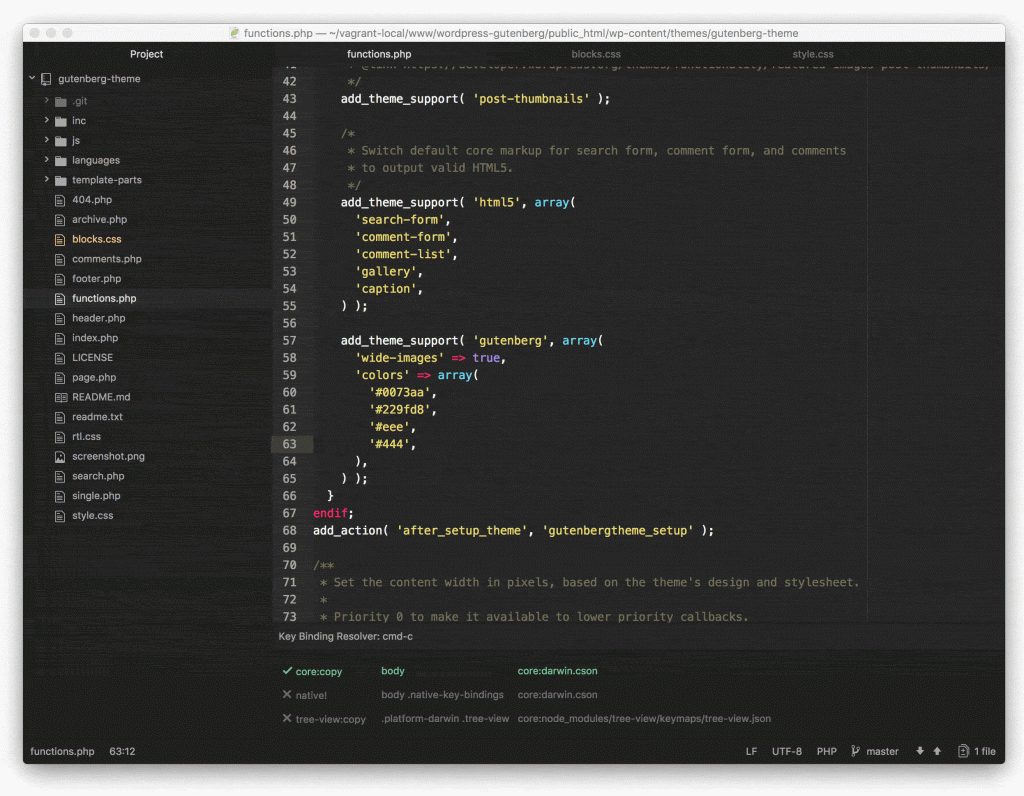Image resolution: width=1024 pixels, height=796 pixels.
Task: Click the languages folder icon
Action: coord(61,161)
